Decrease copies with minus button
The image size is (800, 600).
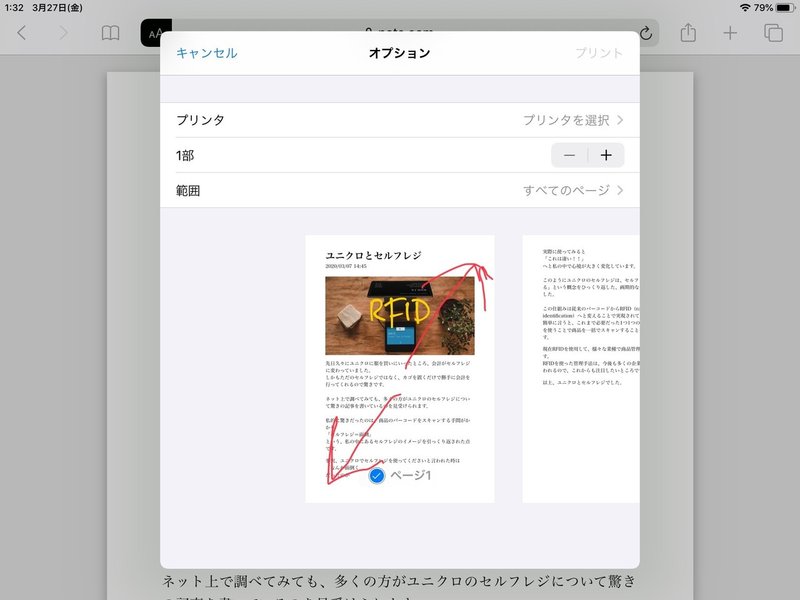(x=569, y=155)
